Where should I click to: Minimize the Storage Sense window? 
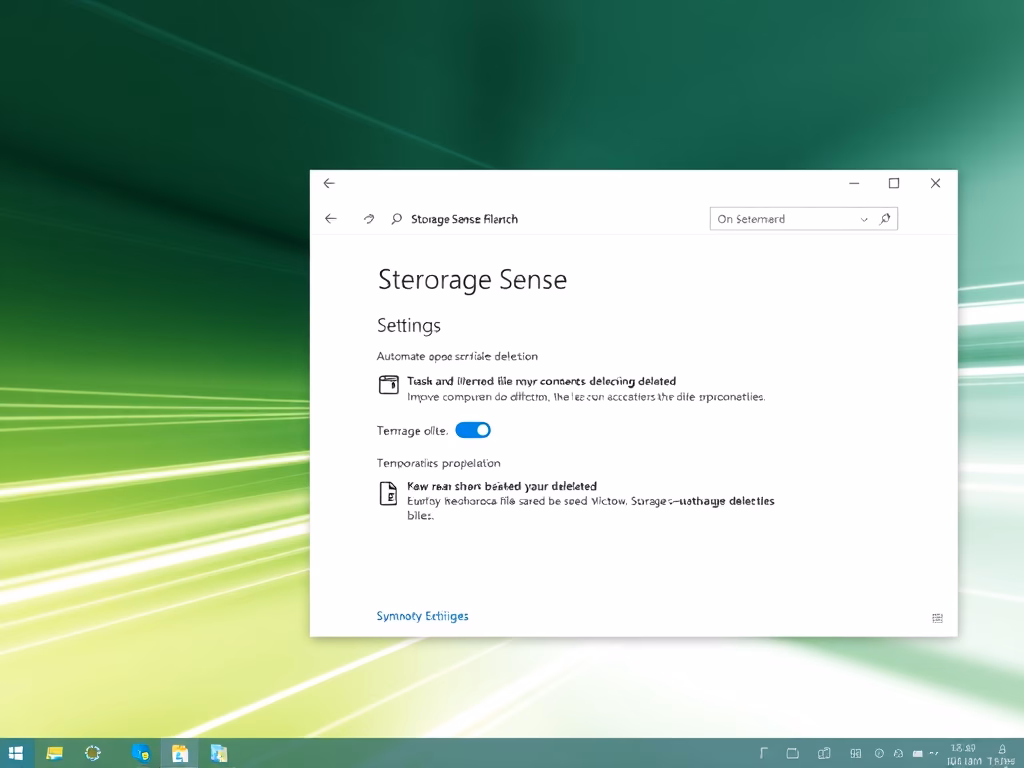click(854, 184)
